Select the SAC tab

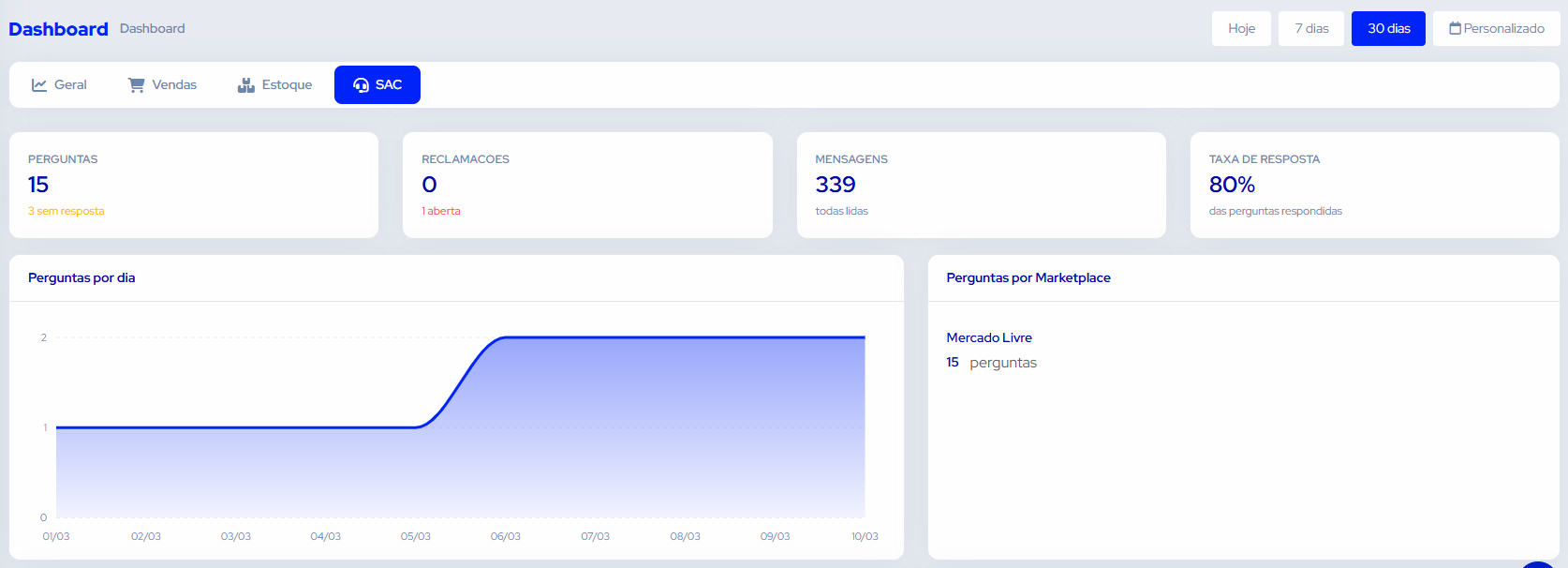[377, 85]
